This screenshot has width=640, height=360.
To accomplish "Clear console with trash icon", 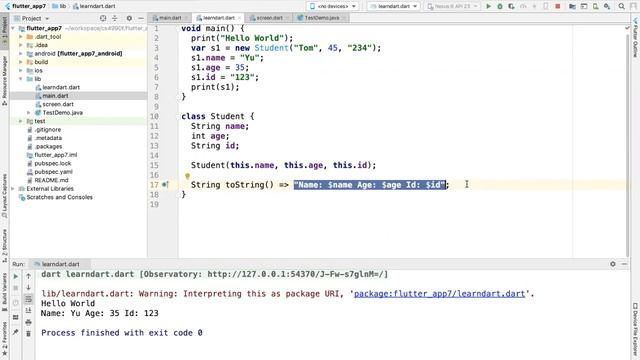I will coord(29,333).
